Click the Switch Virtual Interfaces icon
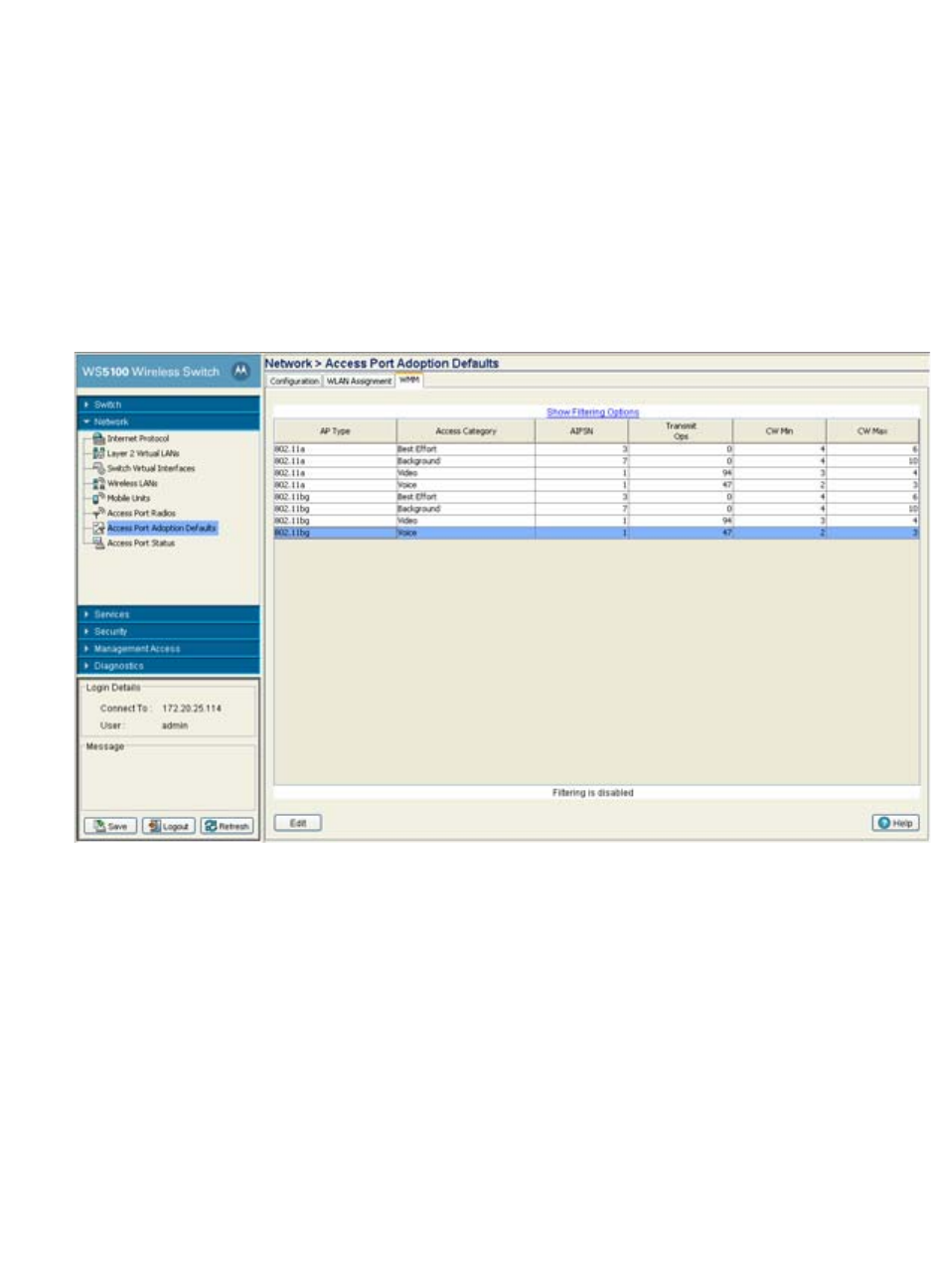Image resolution: width=931 pixels, height=1288 pixels. click(x=98, y=468)
